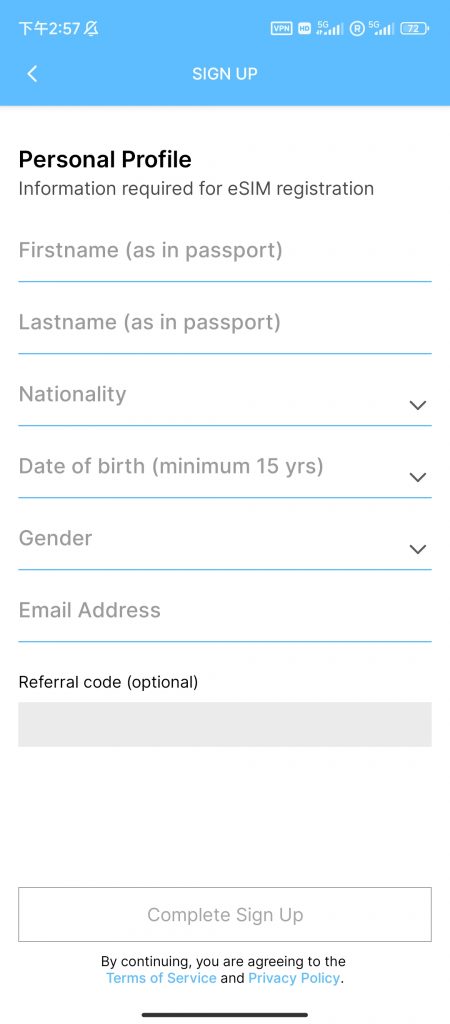Select the Lastname input field
The image size is (450, 1024).
click(225, 327)
